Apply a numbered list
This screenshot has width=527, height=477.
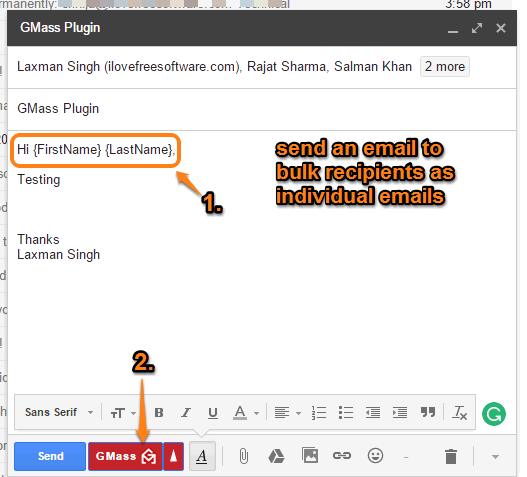319,412
